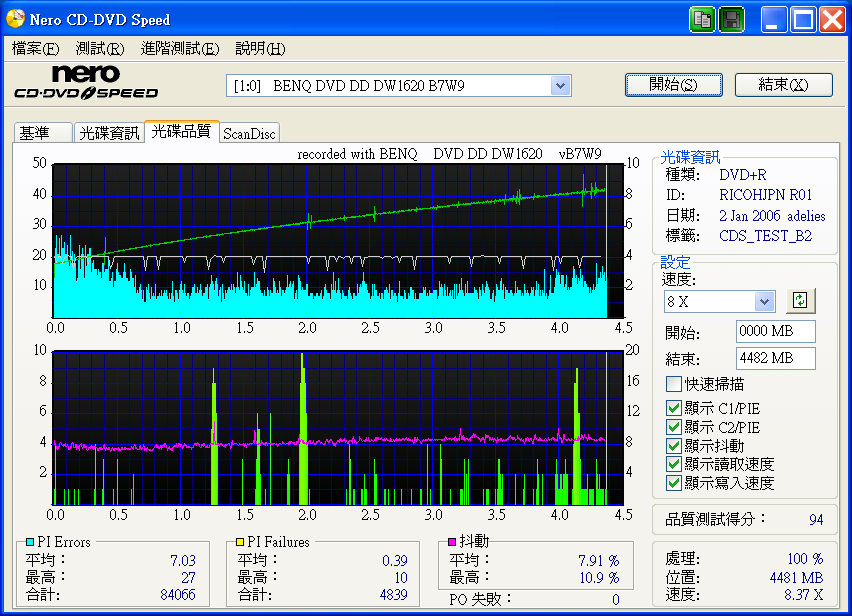Click the 結束(X) exit button
Viewport: 852px width, 616px height.
point(784,85)
